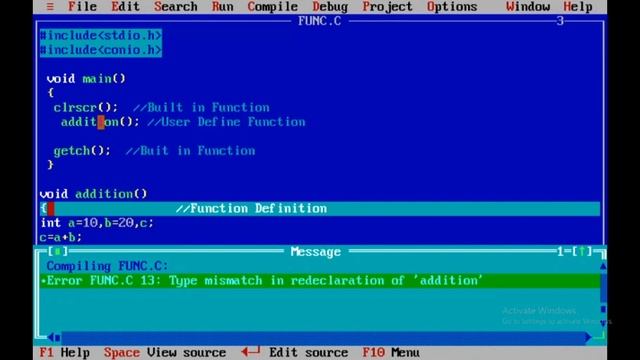Open the Debug menu

[330, 7]
